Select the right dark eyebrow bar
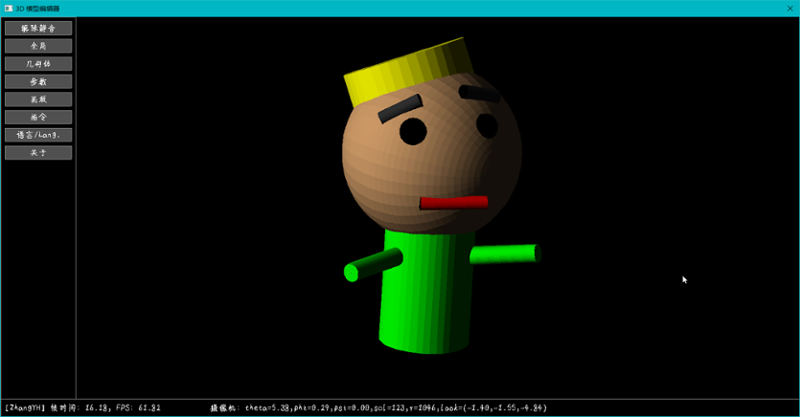The height and width of the screenshot is (417, 800). point(479,93)
